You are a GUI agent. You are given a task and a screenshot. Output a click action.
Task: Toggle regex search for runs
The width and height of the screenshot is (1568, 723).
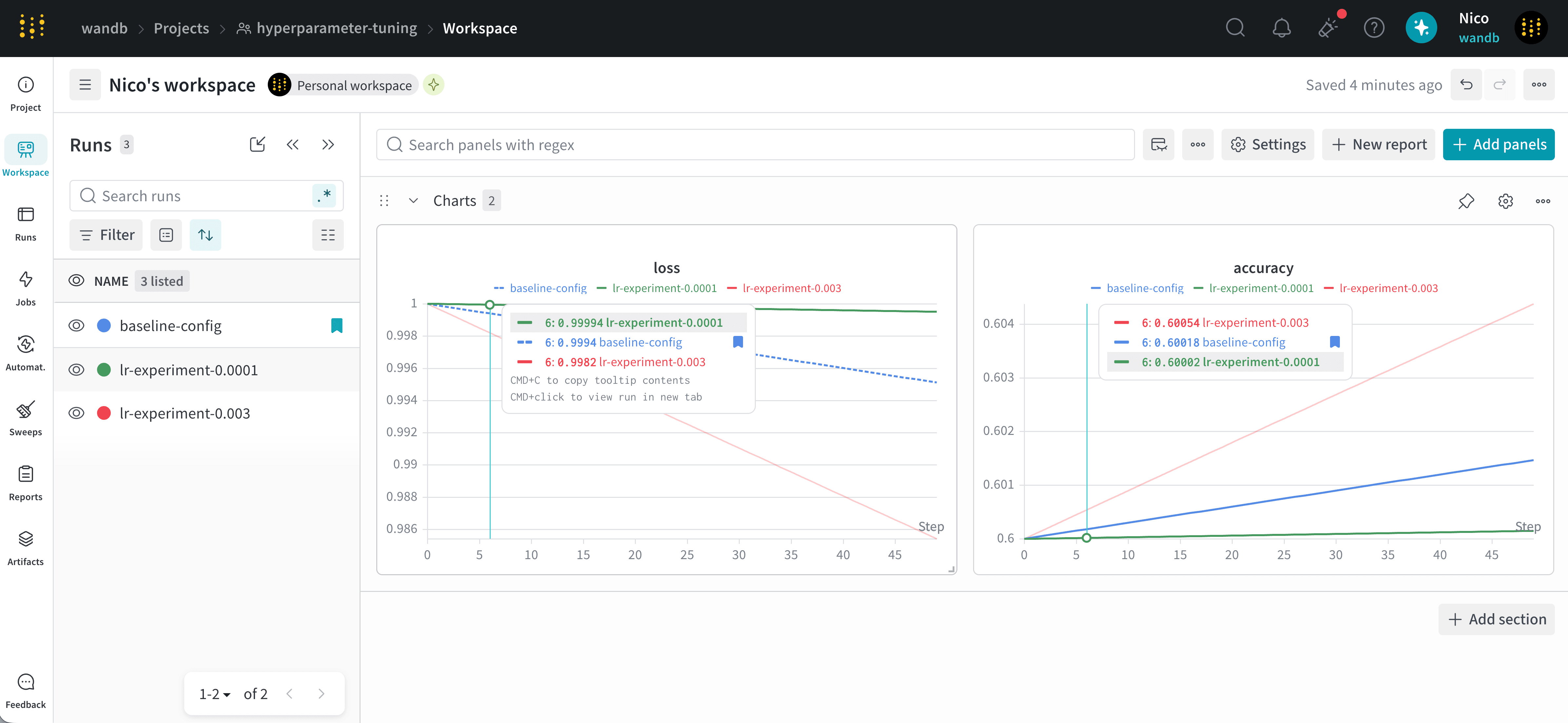pyautogui.click(x=324, y=195)
